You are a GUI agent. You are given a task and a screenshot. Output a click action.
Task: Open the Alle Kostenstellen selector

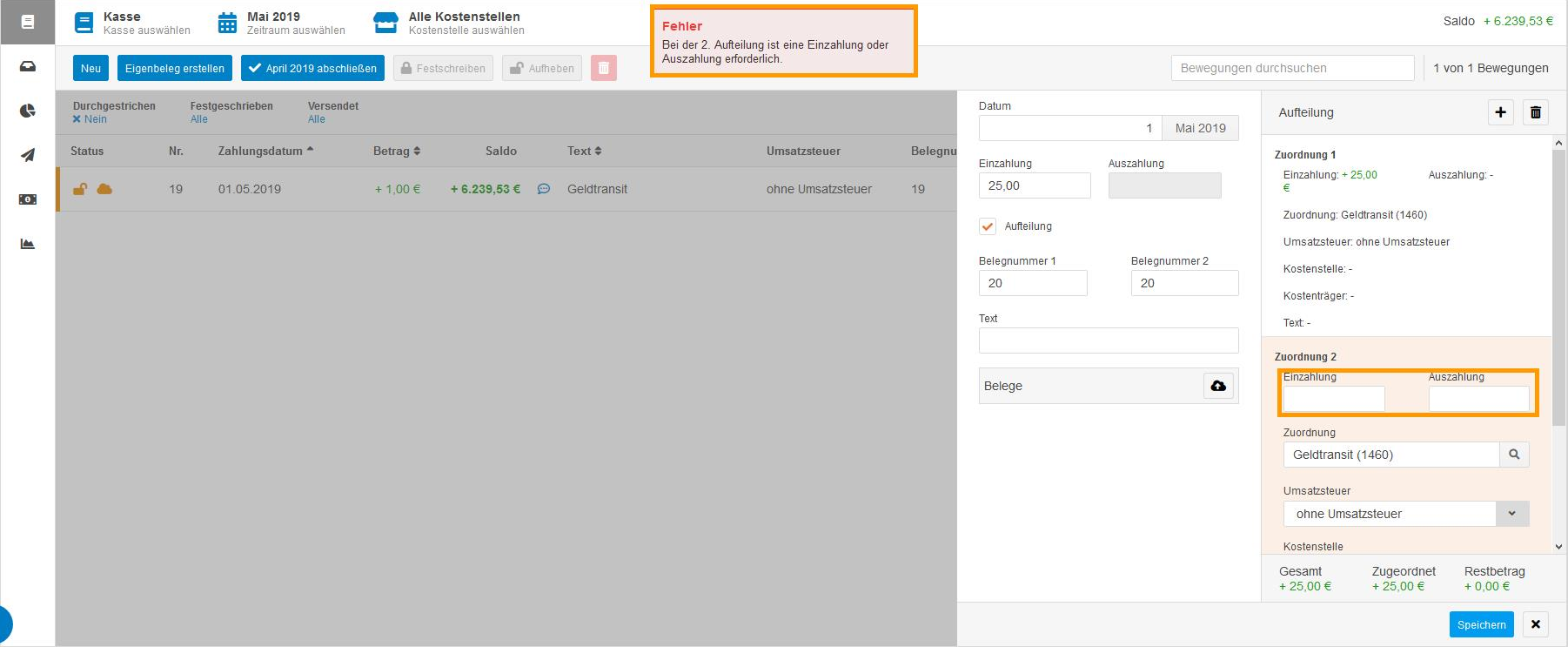pyautogui.click(x=448, y=23)
